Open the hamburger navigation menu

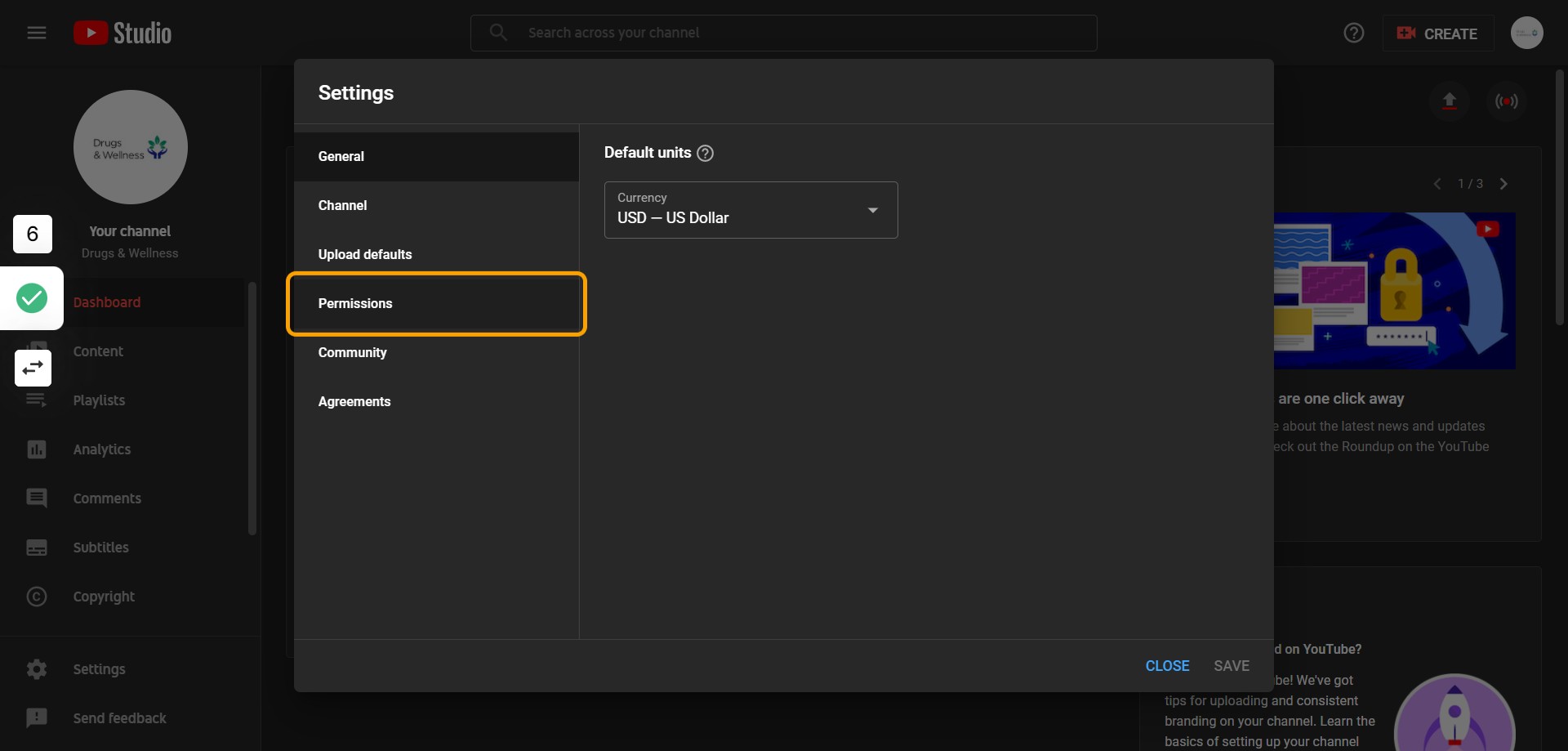point(37,33)
